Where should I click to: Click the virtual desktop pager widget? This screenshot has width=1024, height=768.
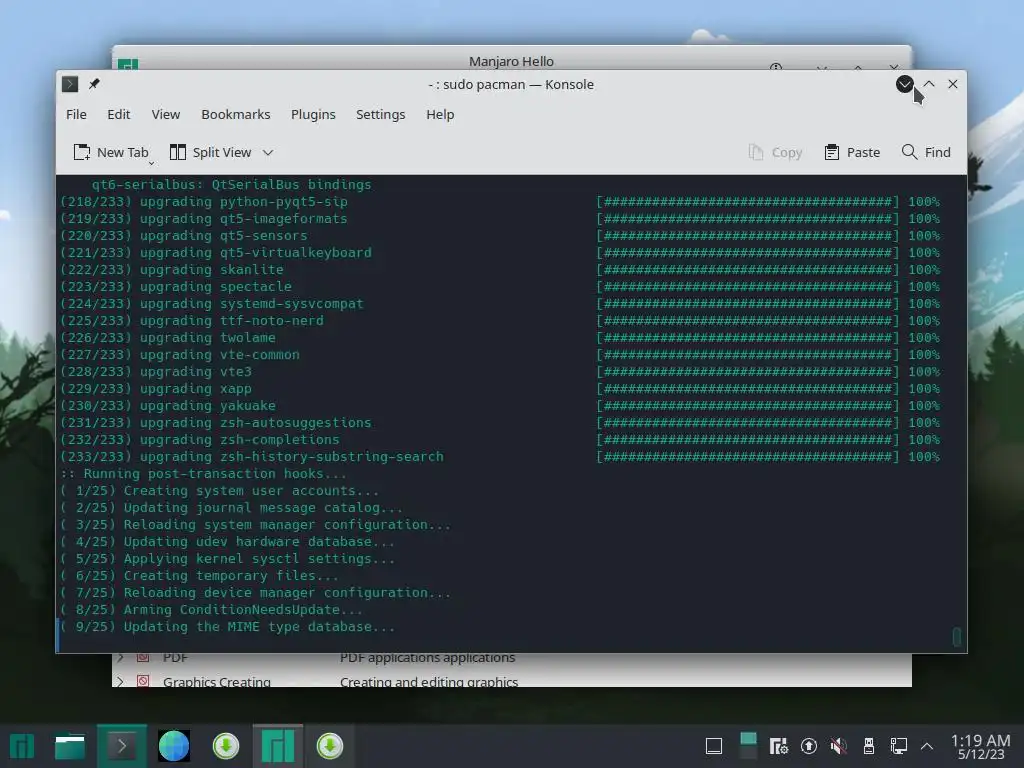coord(748,746)
